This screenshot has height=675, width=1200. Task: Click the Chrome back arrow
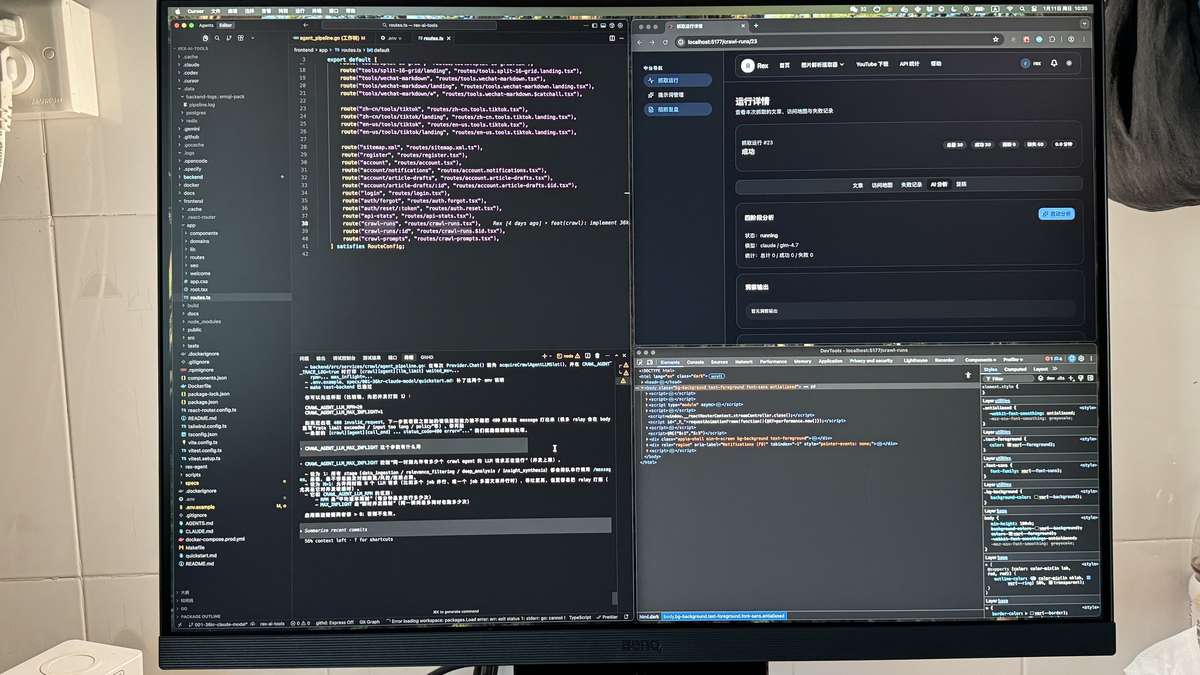[639, 41]
